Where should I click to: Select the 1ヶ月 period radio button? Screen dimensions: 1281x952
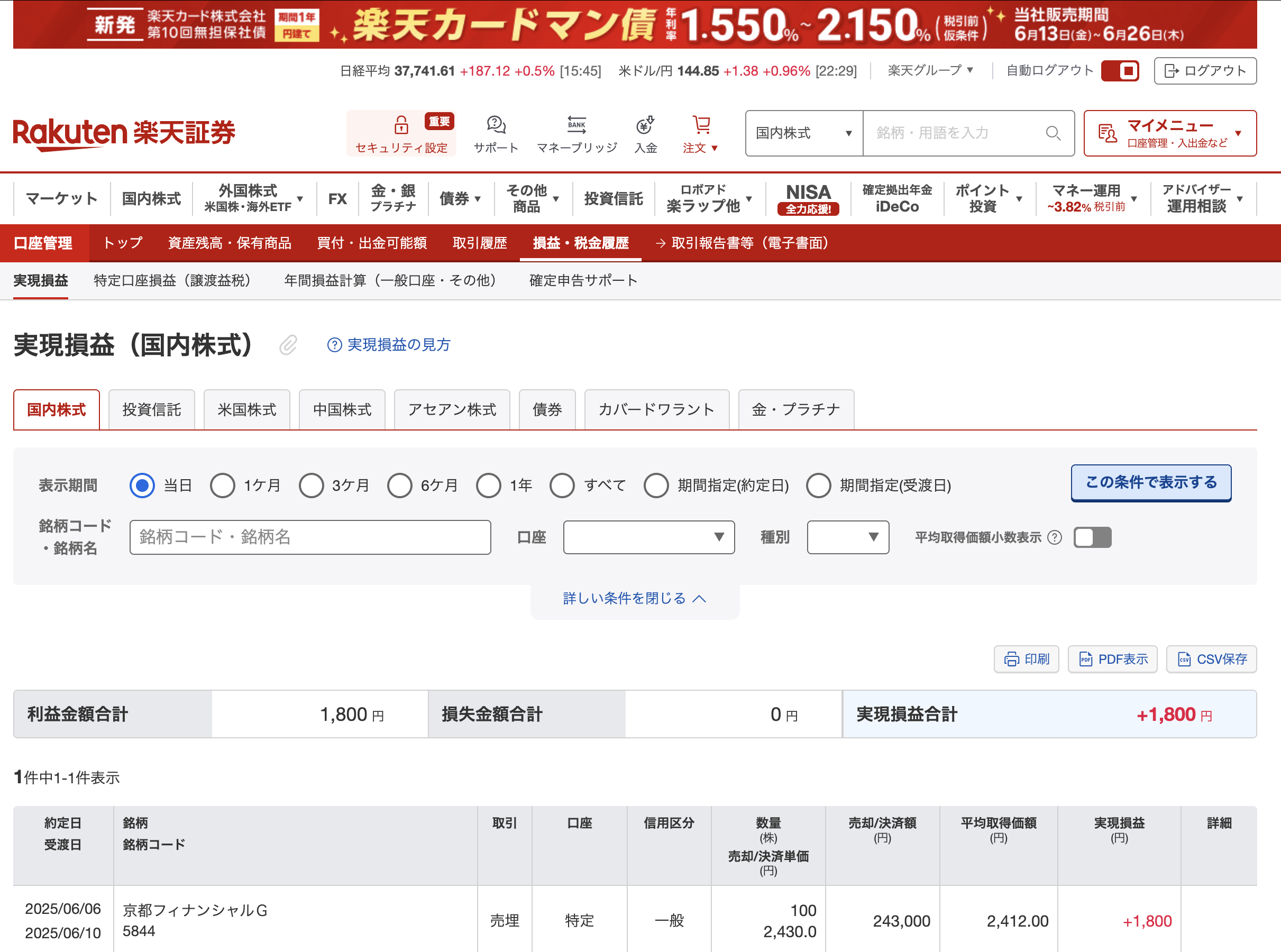click(x=223, y=485)
